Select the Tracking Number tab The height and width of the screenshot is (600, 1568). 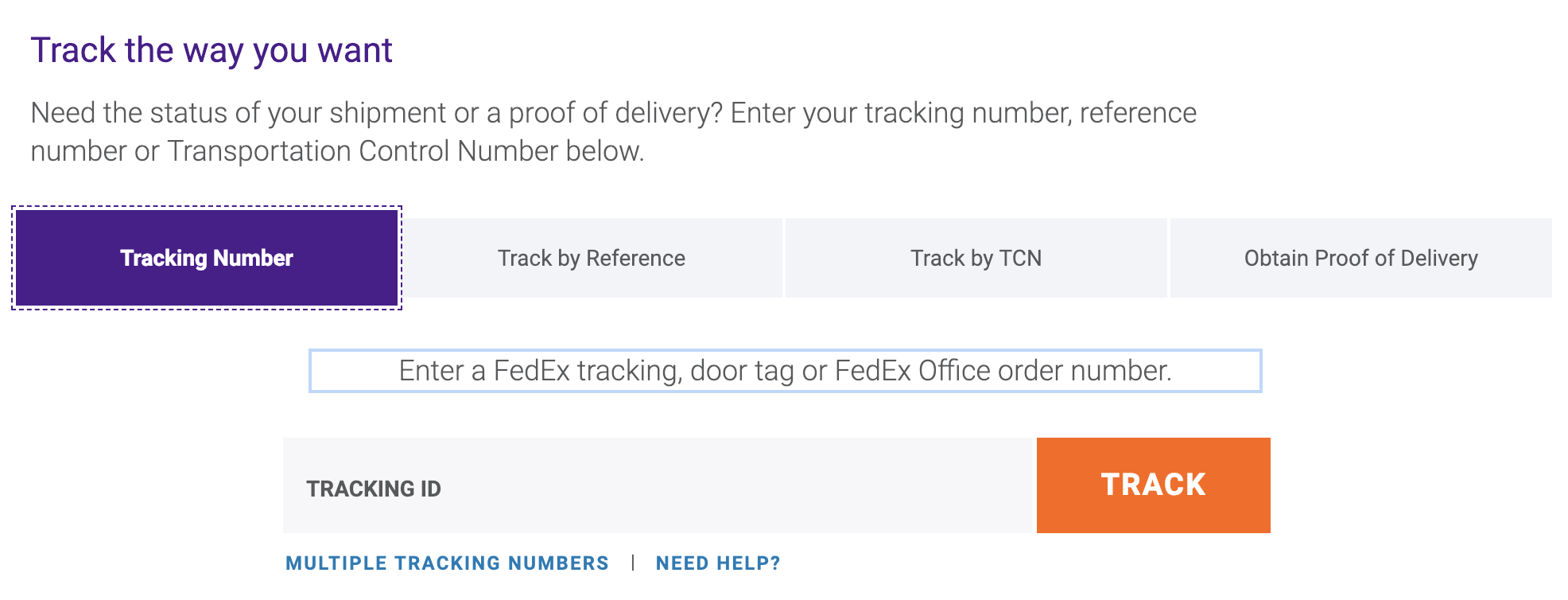click(207, 258)
